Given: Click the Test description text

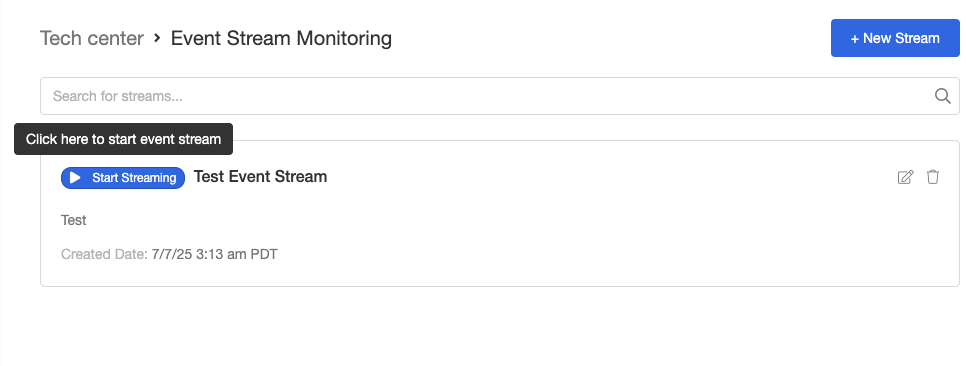Looking at the screenshot, I should [x=73, y=220].
